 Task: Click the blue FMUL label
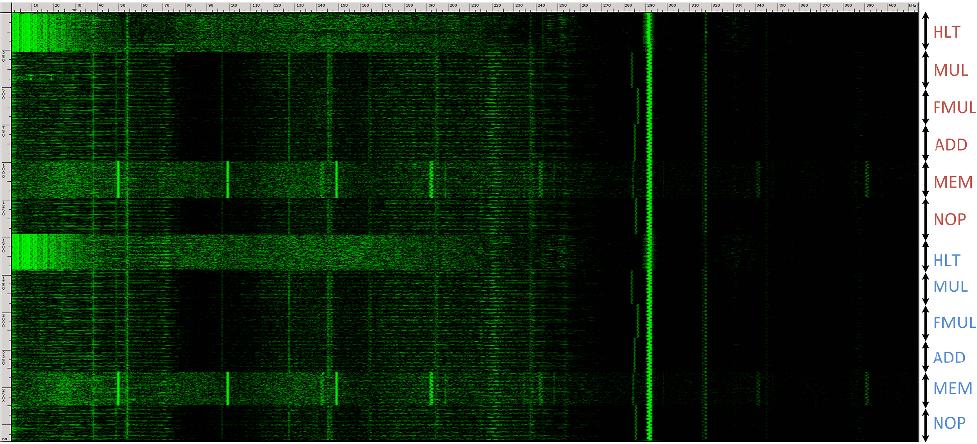[953, 322]
